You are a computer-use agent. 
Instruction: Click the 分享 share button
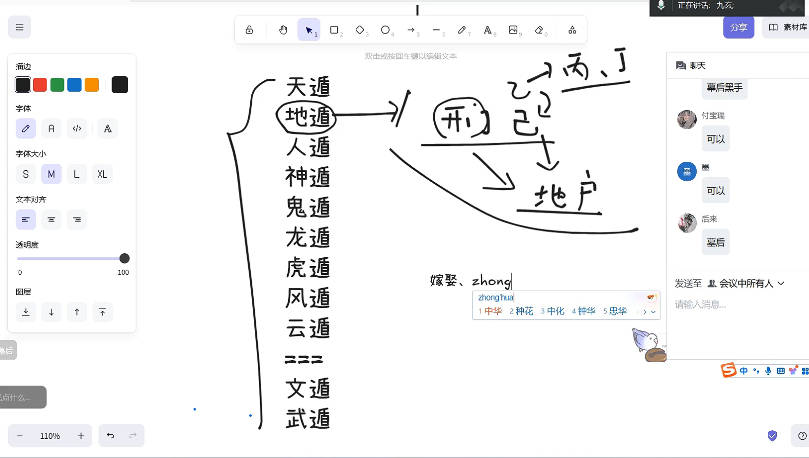click(x=739, y=27)
